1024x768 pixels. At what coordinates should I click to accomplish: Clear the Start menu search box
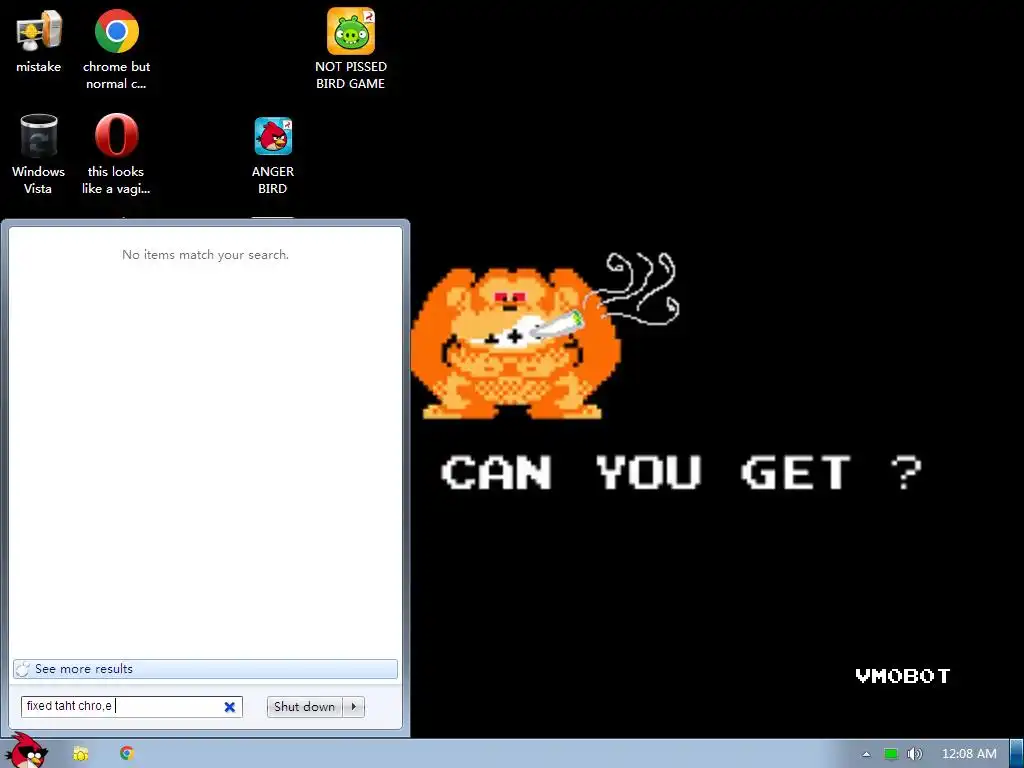(x=230, y=707)
